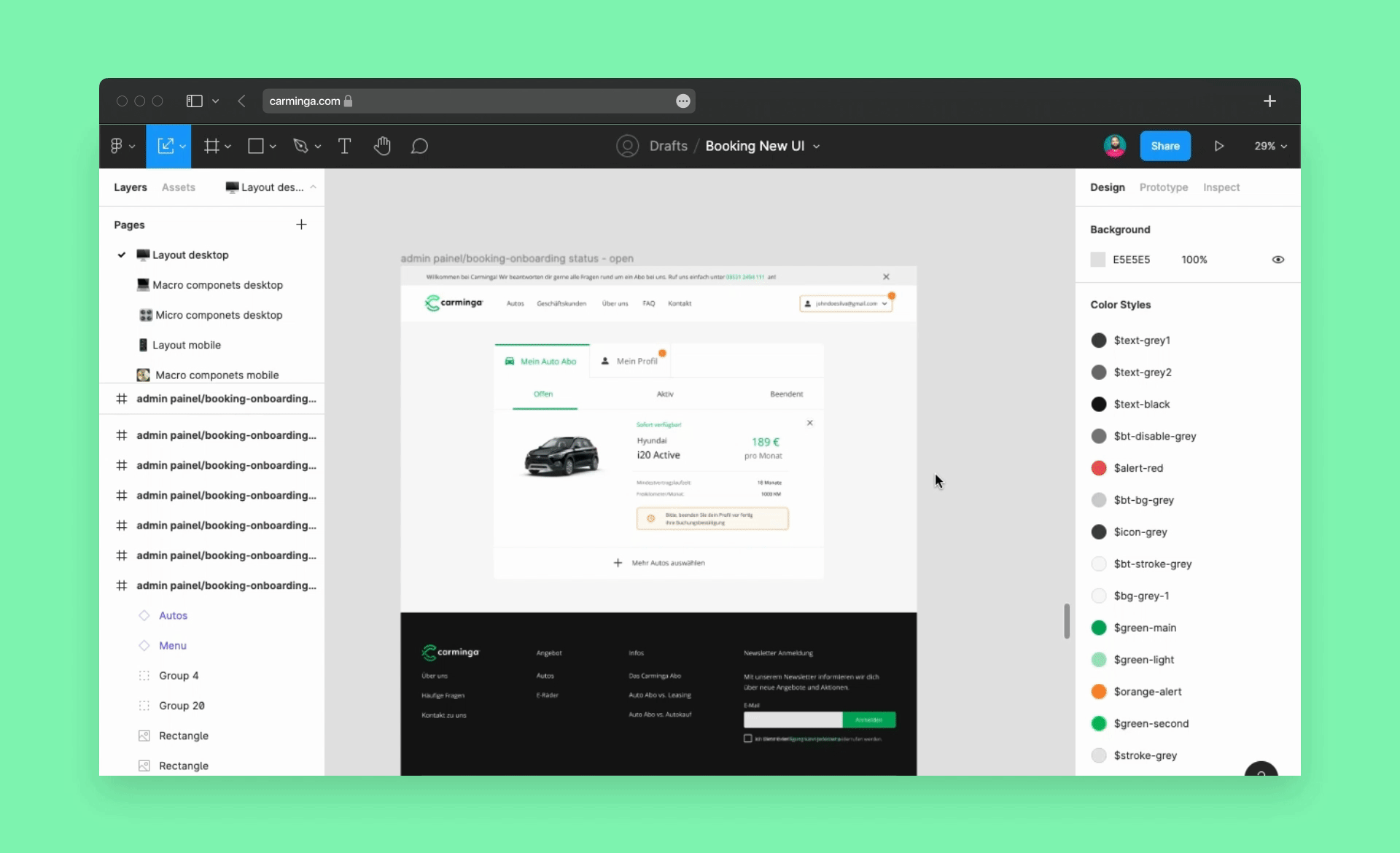Click the Present play button
1400x853 pixels.
point(1219,146)
